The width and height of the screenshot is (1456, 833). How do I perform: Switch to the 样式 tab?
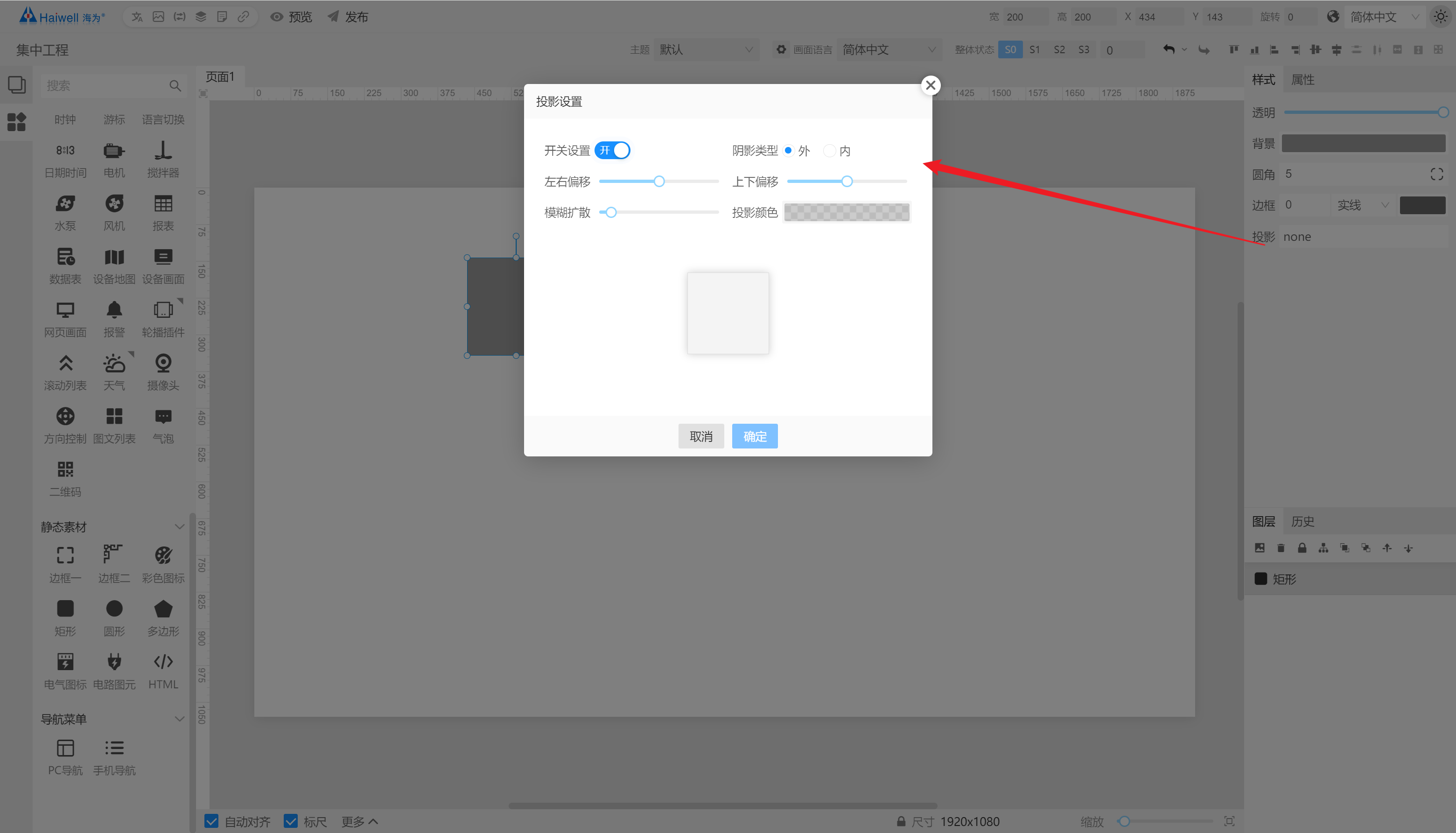point(1263,79)
